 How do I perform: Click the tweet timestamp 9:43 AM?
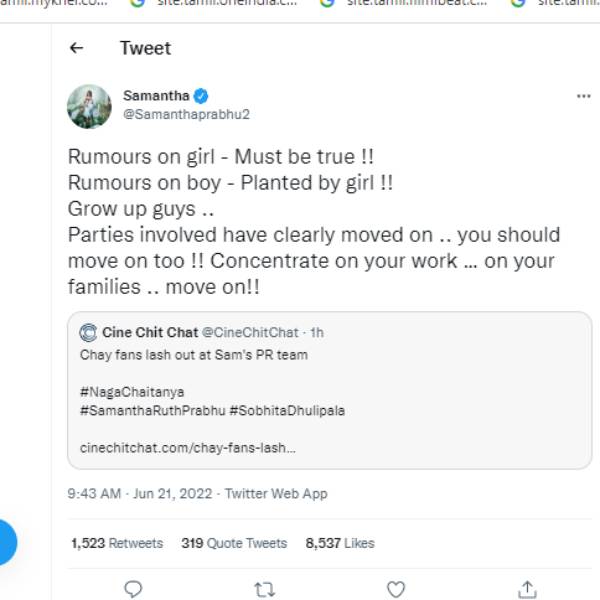(x=94, y=494)
